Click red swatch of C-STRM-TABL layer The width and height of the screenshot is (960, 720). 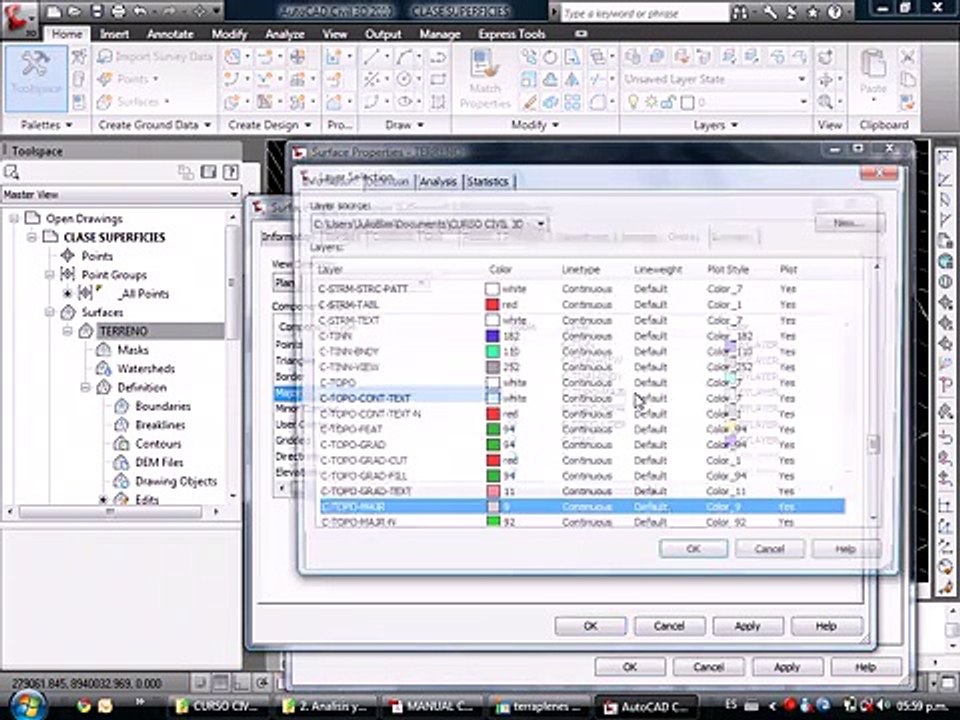(493, 304)
